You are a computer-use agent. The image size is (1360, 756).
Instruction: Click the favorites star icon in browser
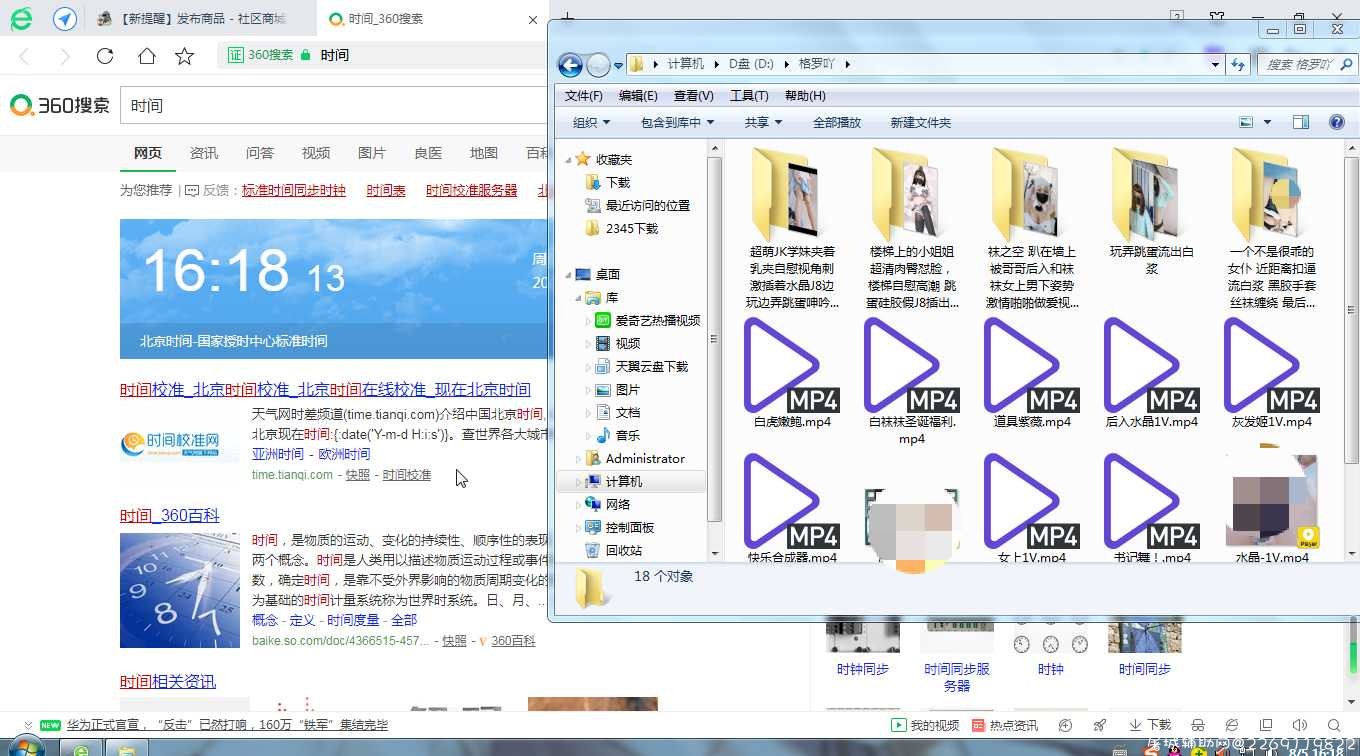[x=184, y=56]
